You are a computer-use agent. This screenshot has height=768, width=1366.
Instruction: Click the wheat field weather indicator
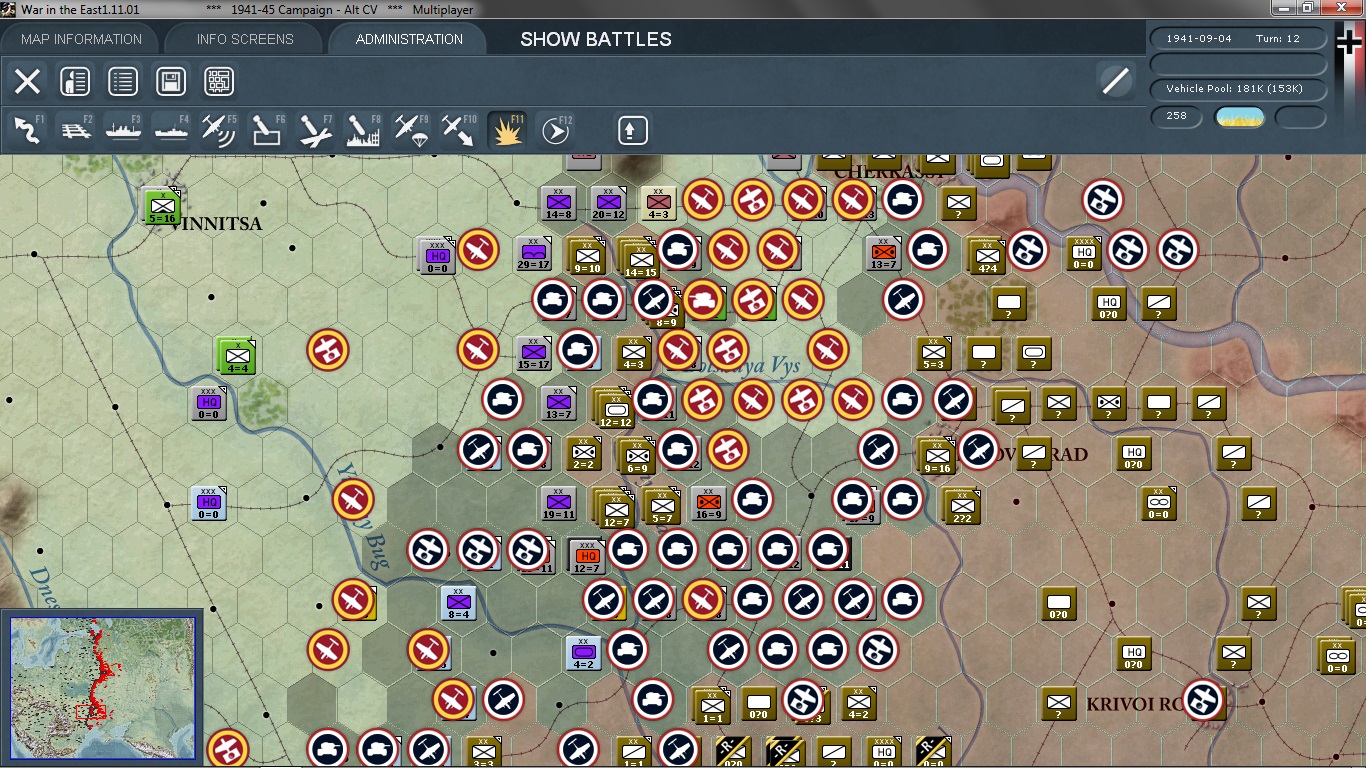click(1240, 117)
